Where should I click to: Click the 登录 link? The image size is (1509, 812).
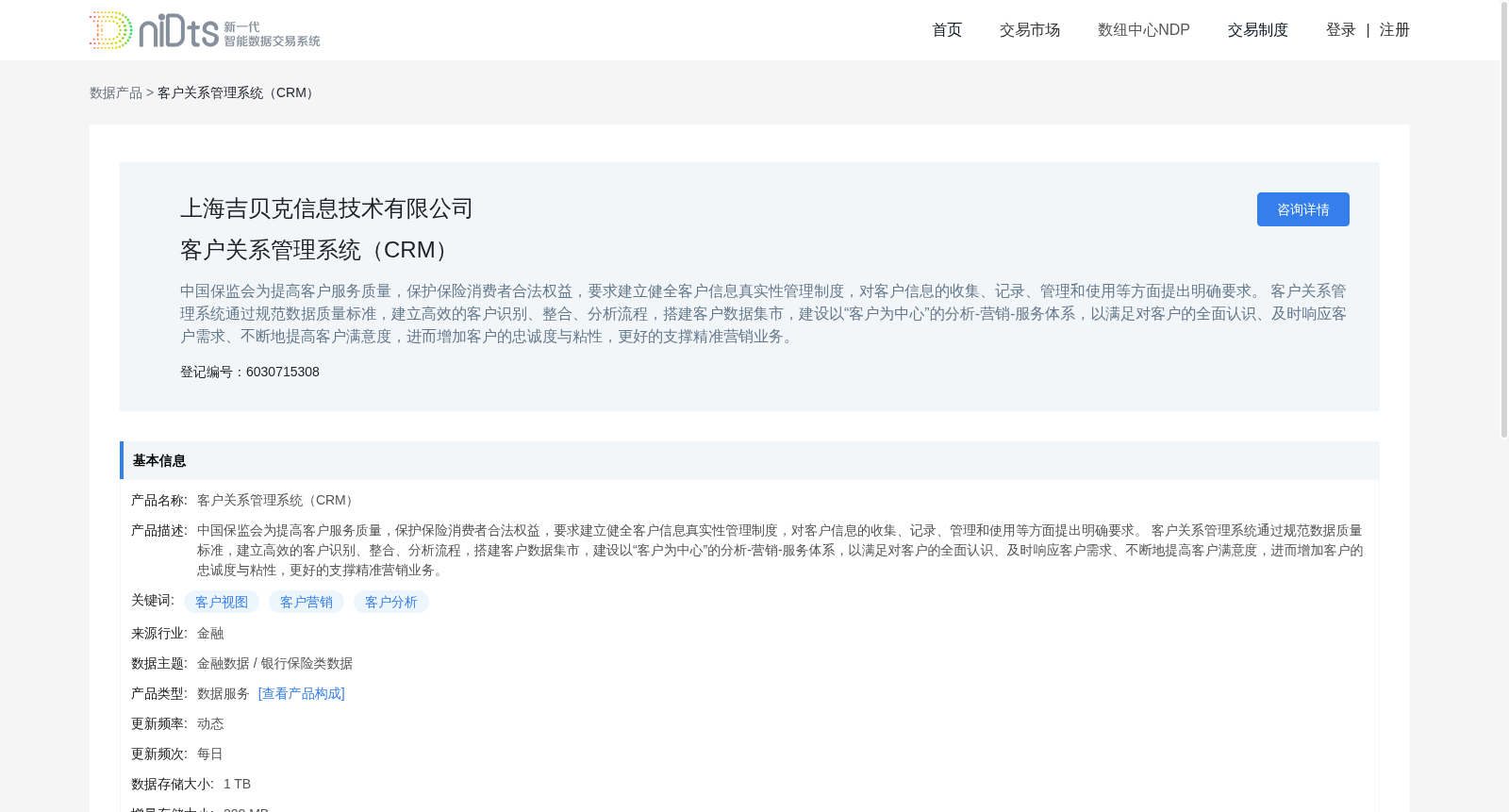tap(1341, 30)
